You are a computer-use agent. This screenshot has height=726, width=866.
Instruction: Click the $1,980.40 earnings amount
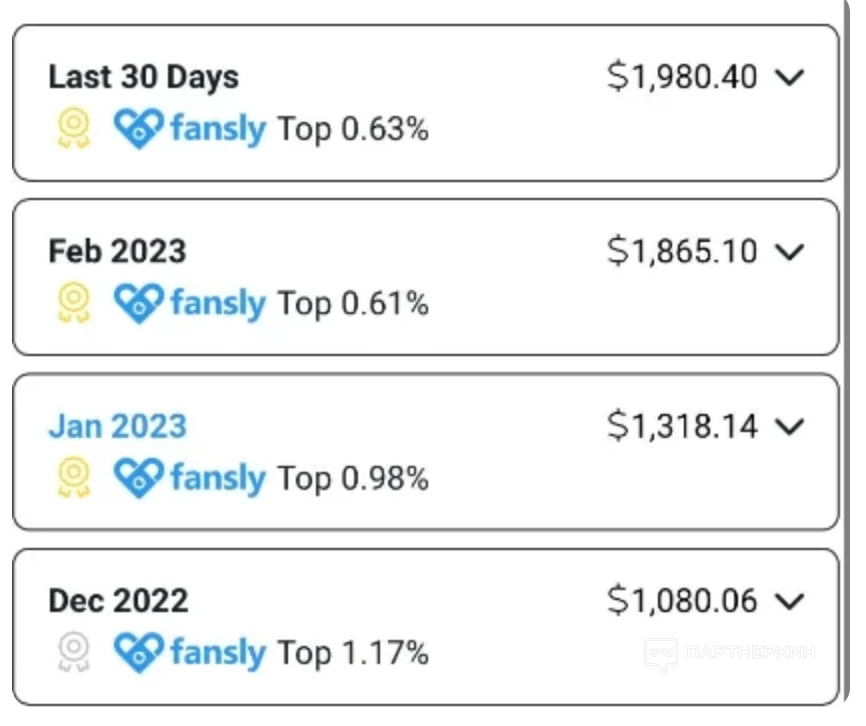pos(682,77)
